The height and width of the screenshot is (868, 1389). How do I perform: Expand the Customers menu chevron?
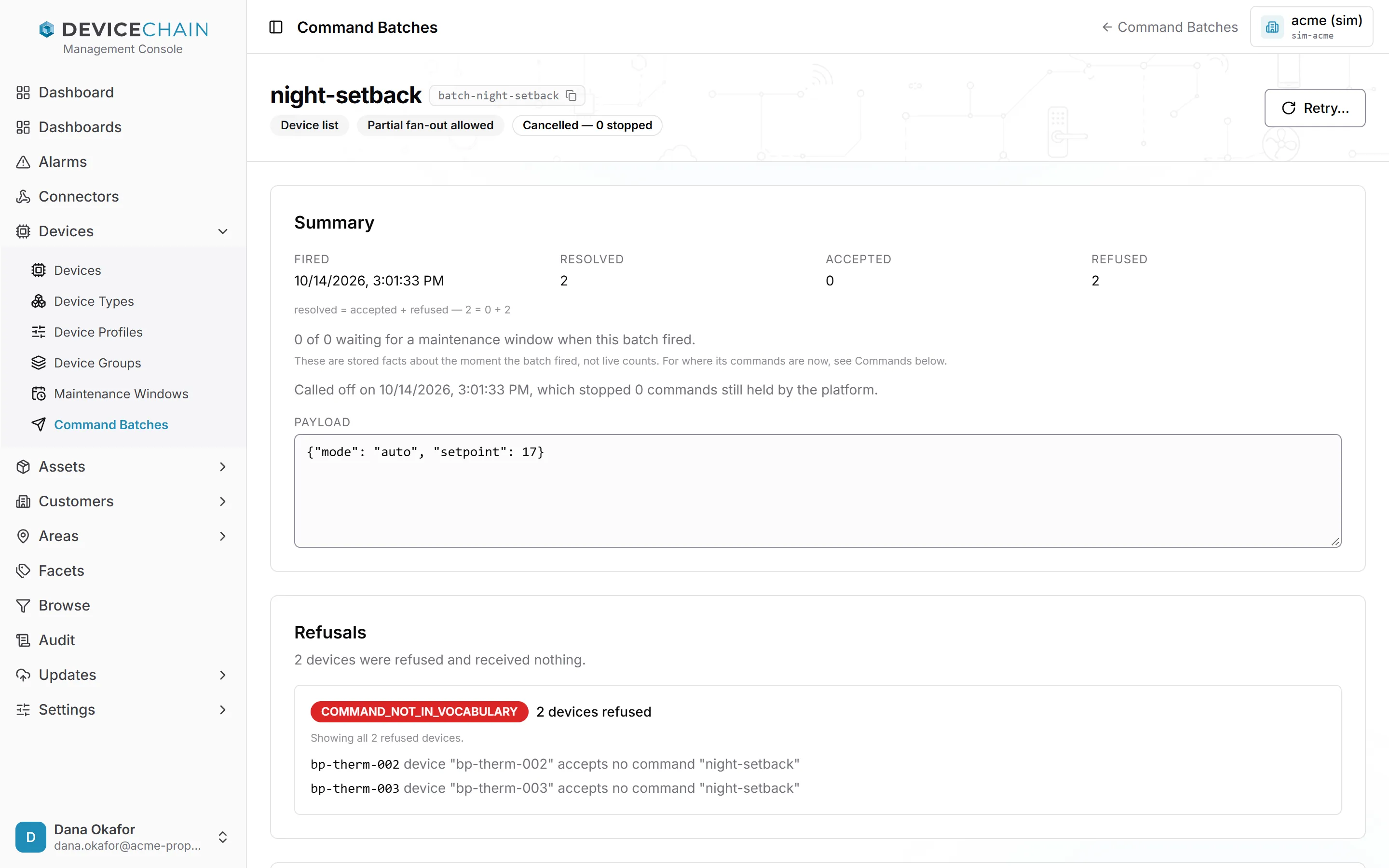[x=223, y=501]
